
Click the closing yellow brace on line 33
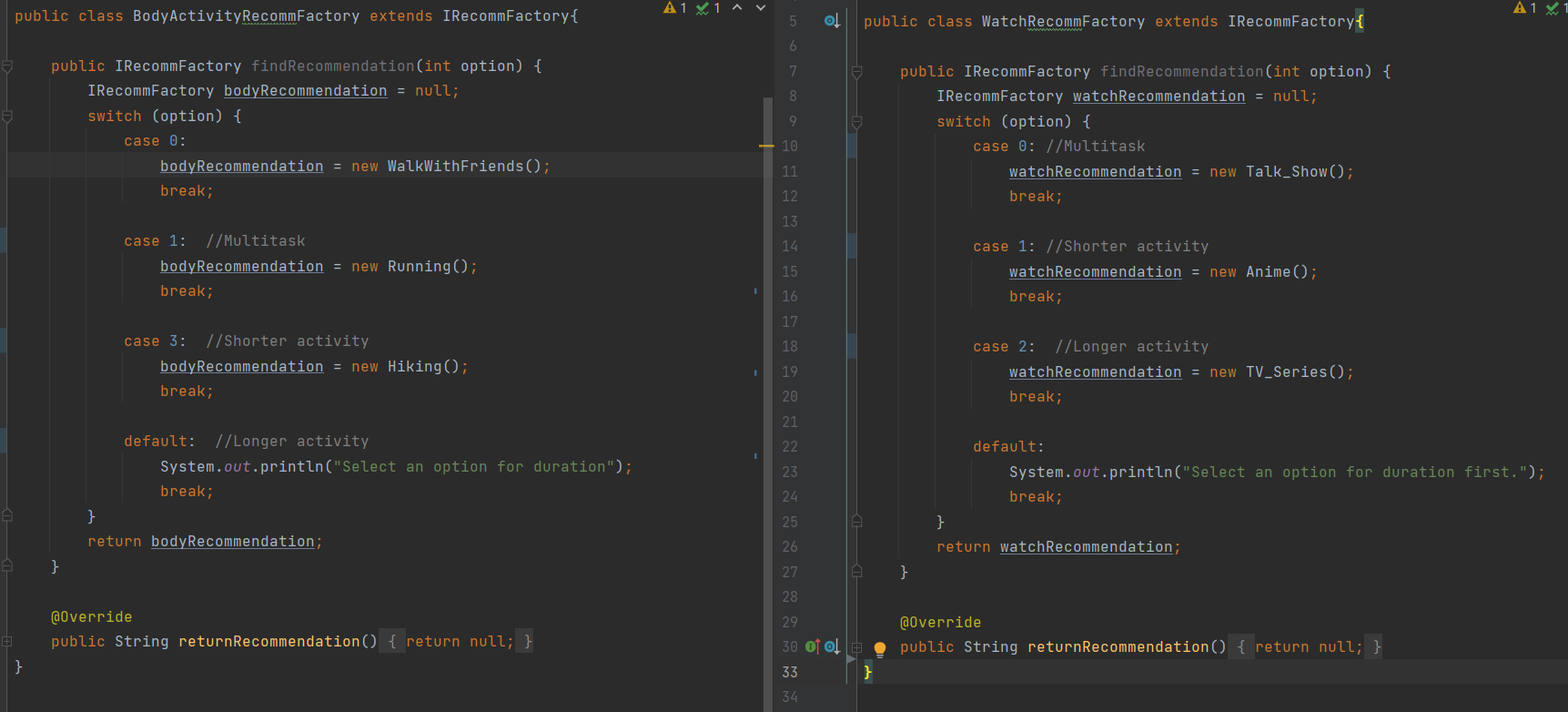(x=868, y=672)
